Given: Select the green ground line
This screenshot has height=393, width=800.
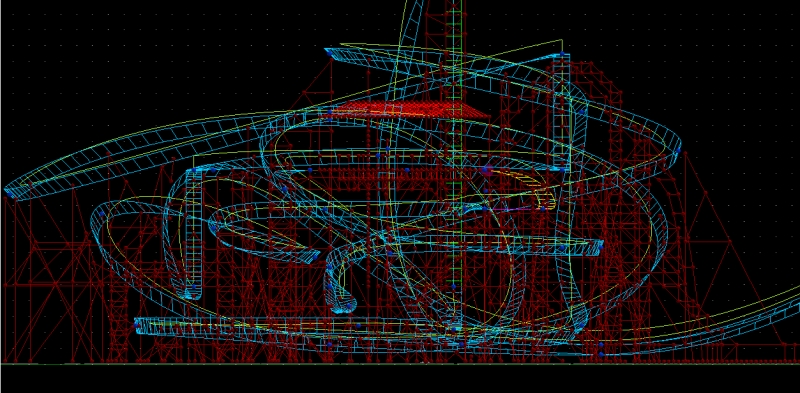Looking at the screenshot, I should click(400, 363).
